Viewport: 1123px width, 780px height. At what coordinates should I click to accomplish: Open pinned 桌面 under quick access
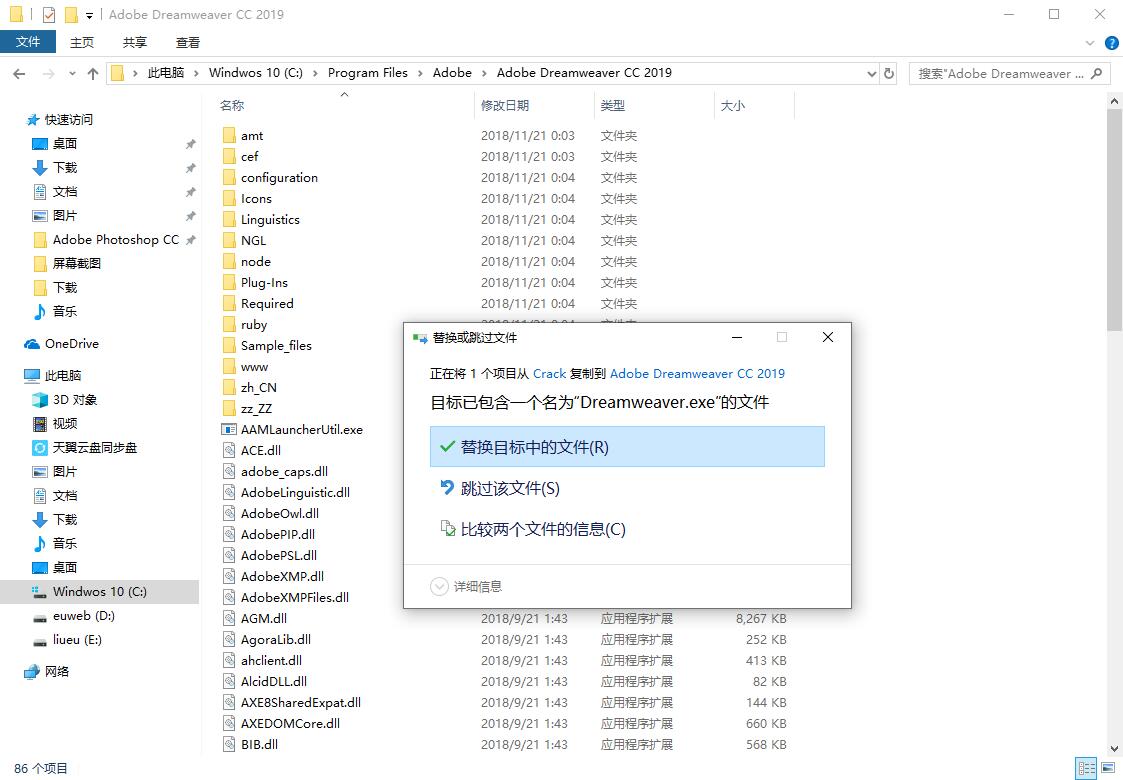64,143
